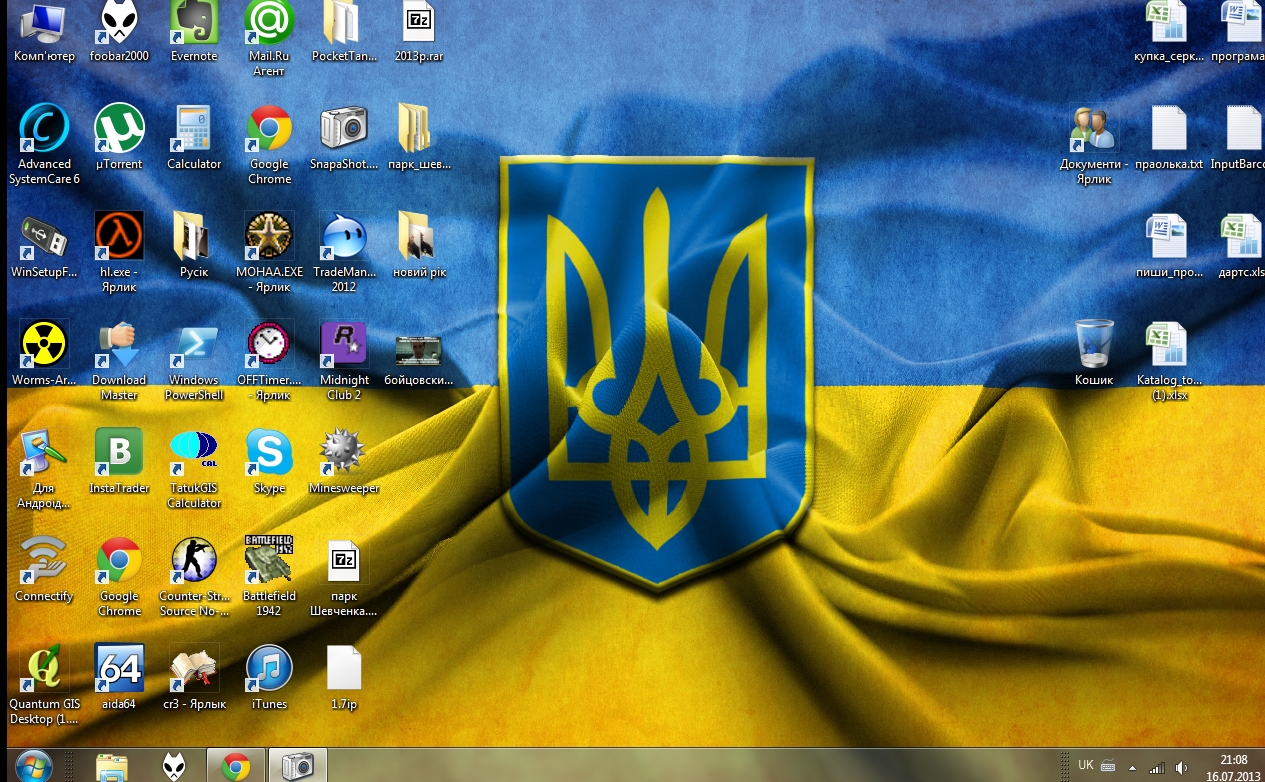Open the Windows Start menu

click(33, 766)
